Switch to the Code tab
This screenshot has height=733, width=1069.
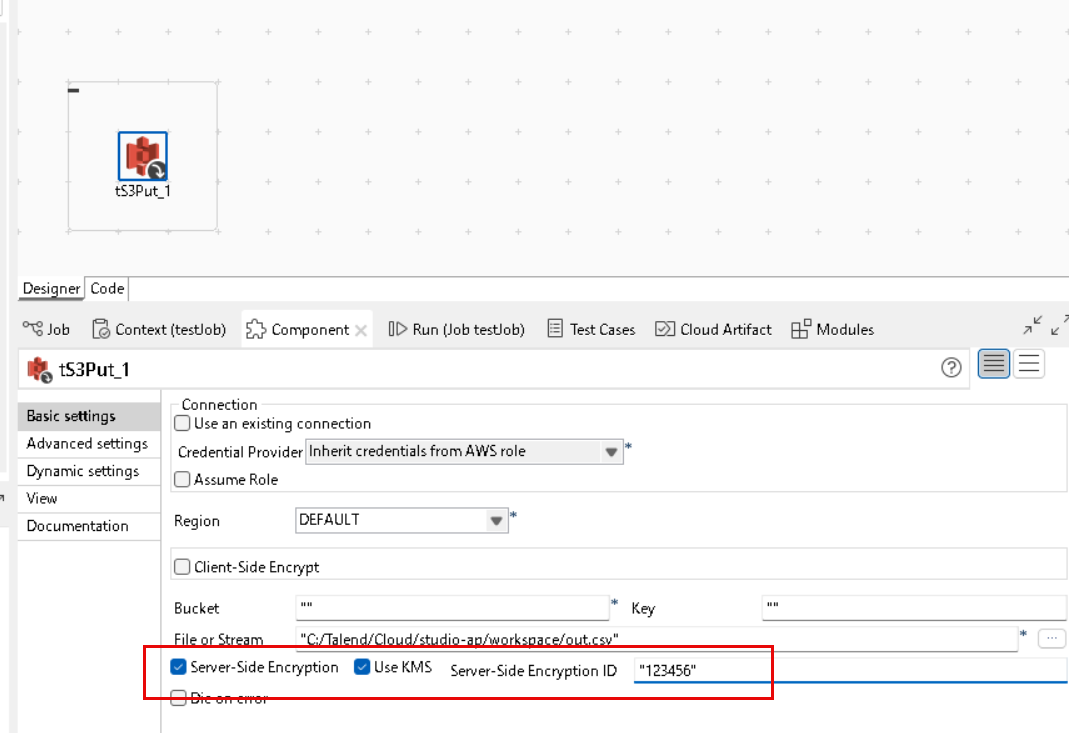point(107,288)
